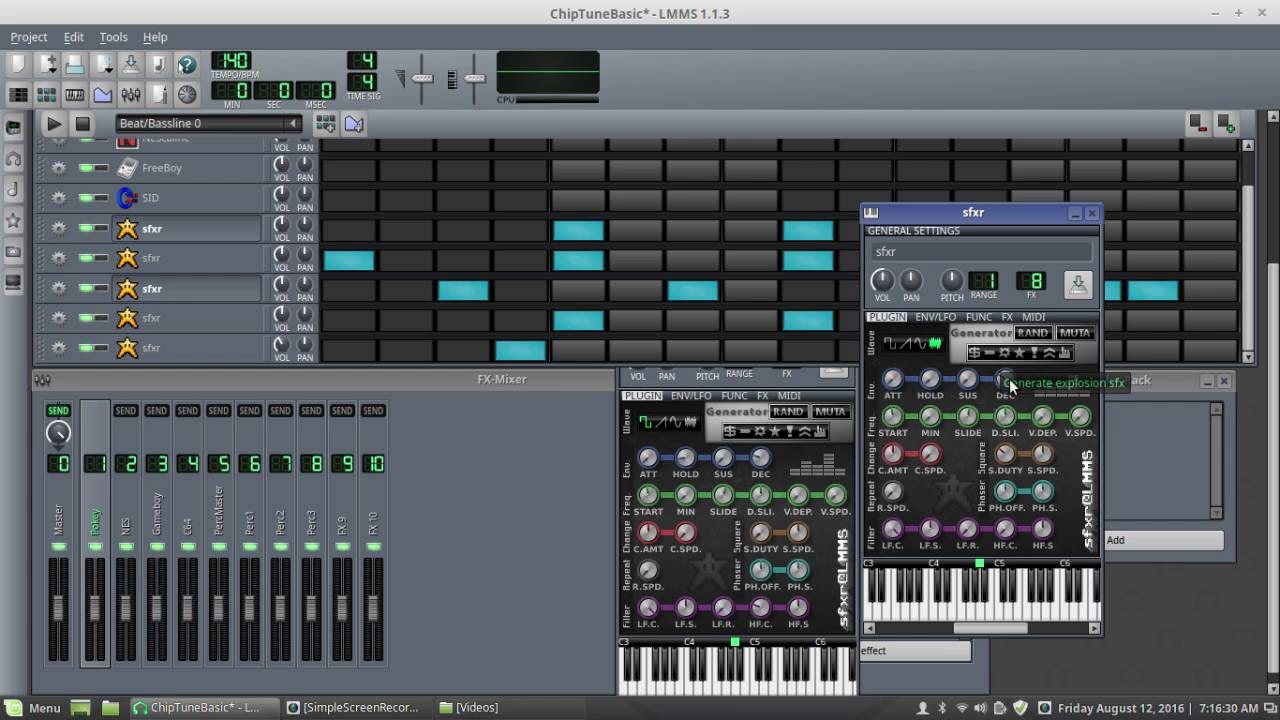Image resolution: width=1280 pixels, height=720 pixels.
Task: Click the sfxr piano keyboard's horizontal scrollbar
Action: coord(980,628)
